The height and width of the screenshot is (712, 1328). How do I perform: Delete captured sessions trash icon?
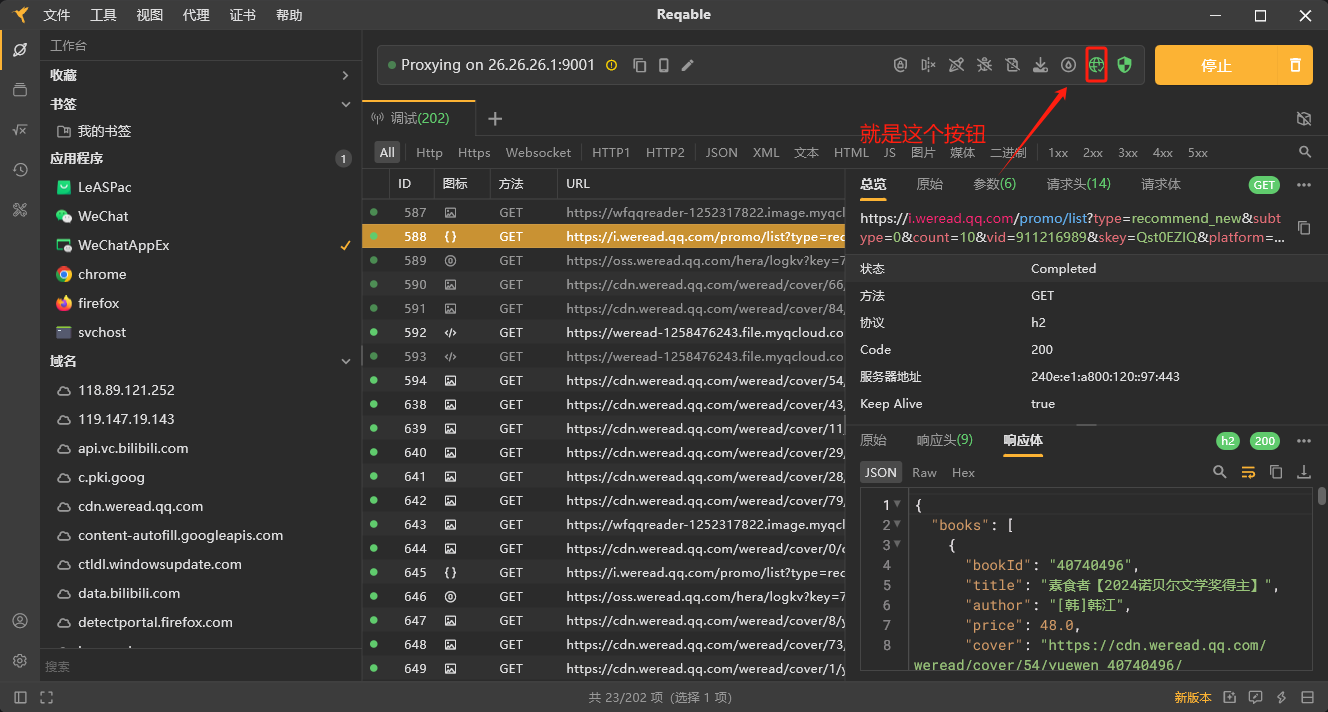(1295, 65)
